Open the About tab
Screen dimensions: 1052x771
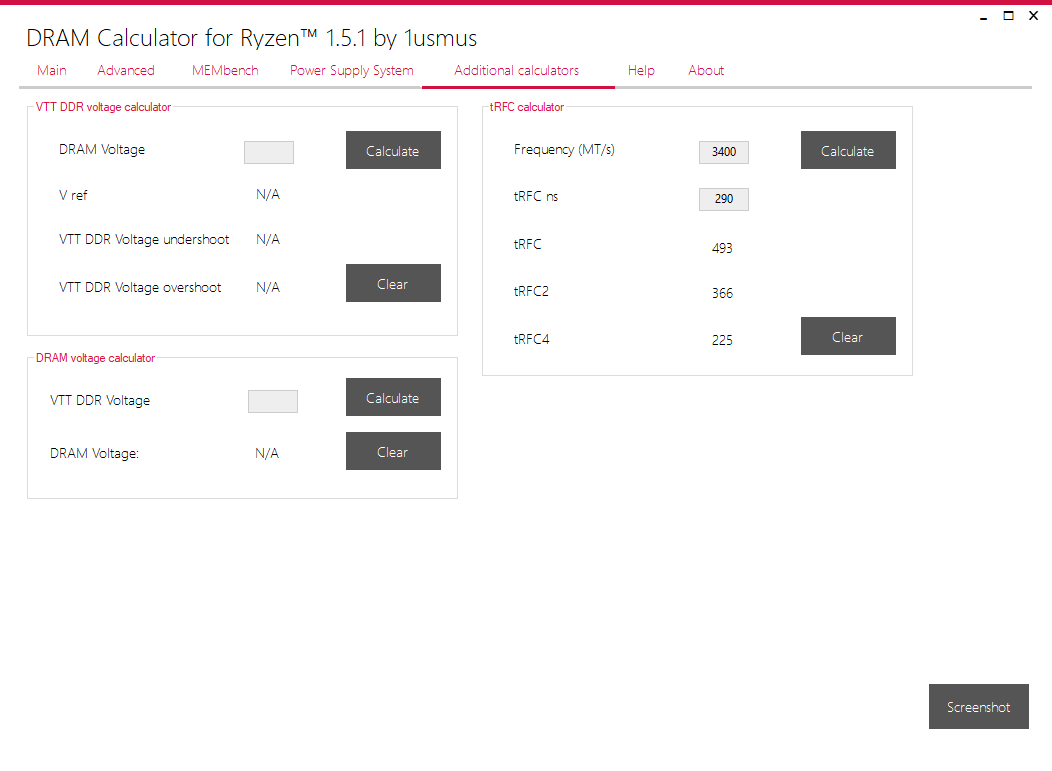(706, 70)
